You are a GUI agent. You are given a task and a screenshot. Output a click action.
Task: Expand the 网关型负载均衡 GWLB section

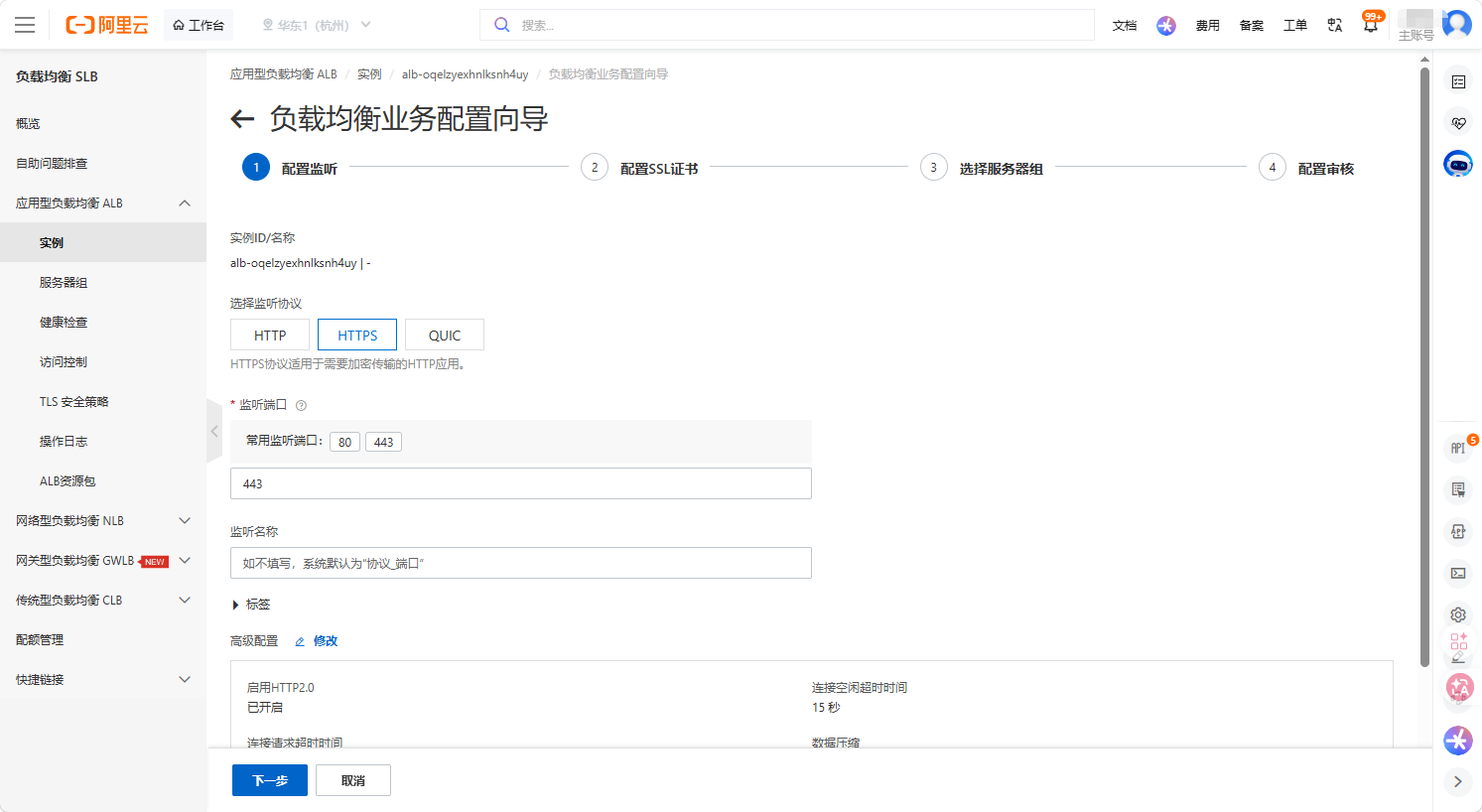click(103, 561)
